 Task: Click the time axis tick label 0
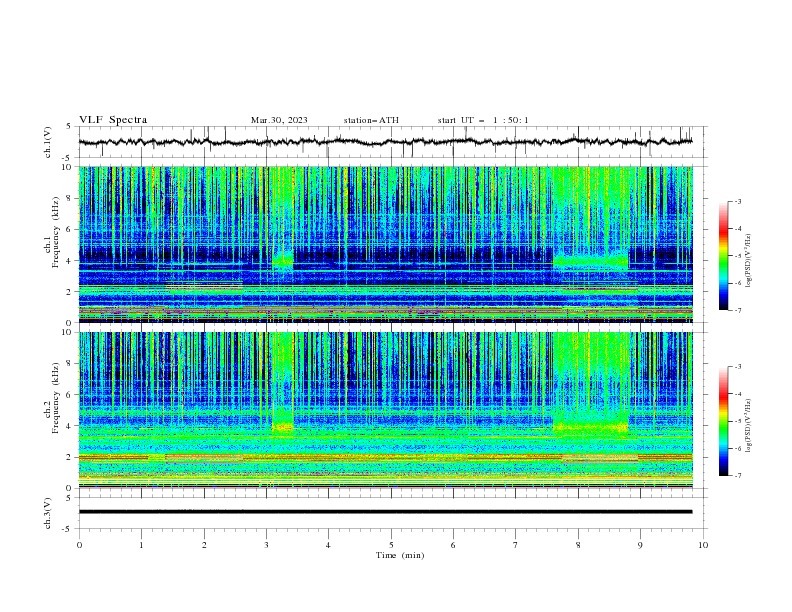tap(79, 545)
